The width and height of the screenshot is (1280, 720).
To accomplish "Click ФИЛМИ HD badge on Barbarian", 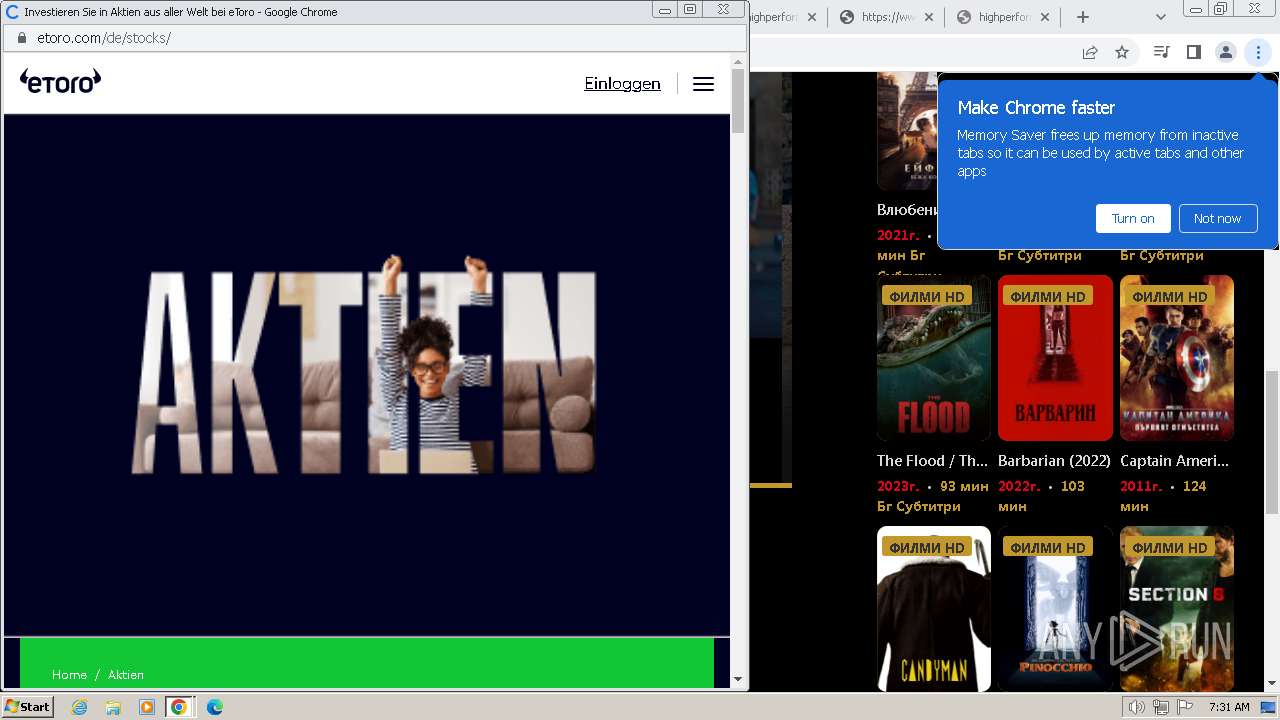I will coord(1048,296).
